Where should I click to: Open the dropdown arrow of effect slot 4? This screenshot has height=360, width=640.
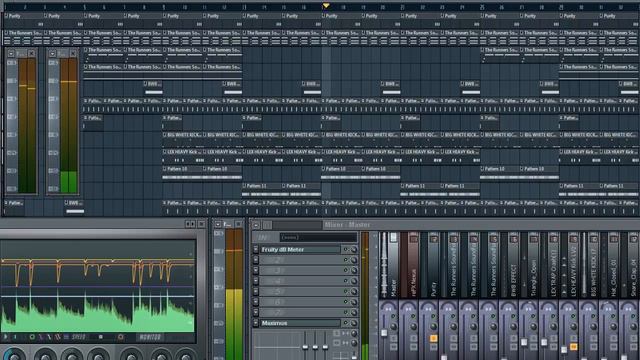256,281
